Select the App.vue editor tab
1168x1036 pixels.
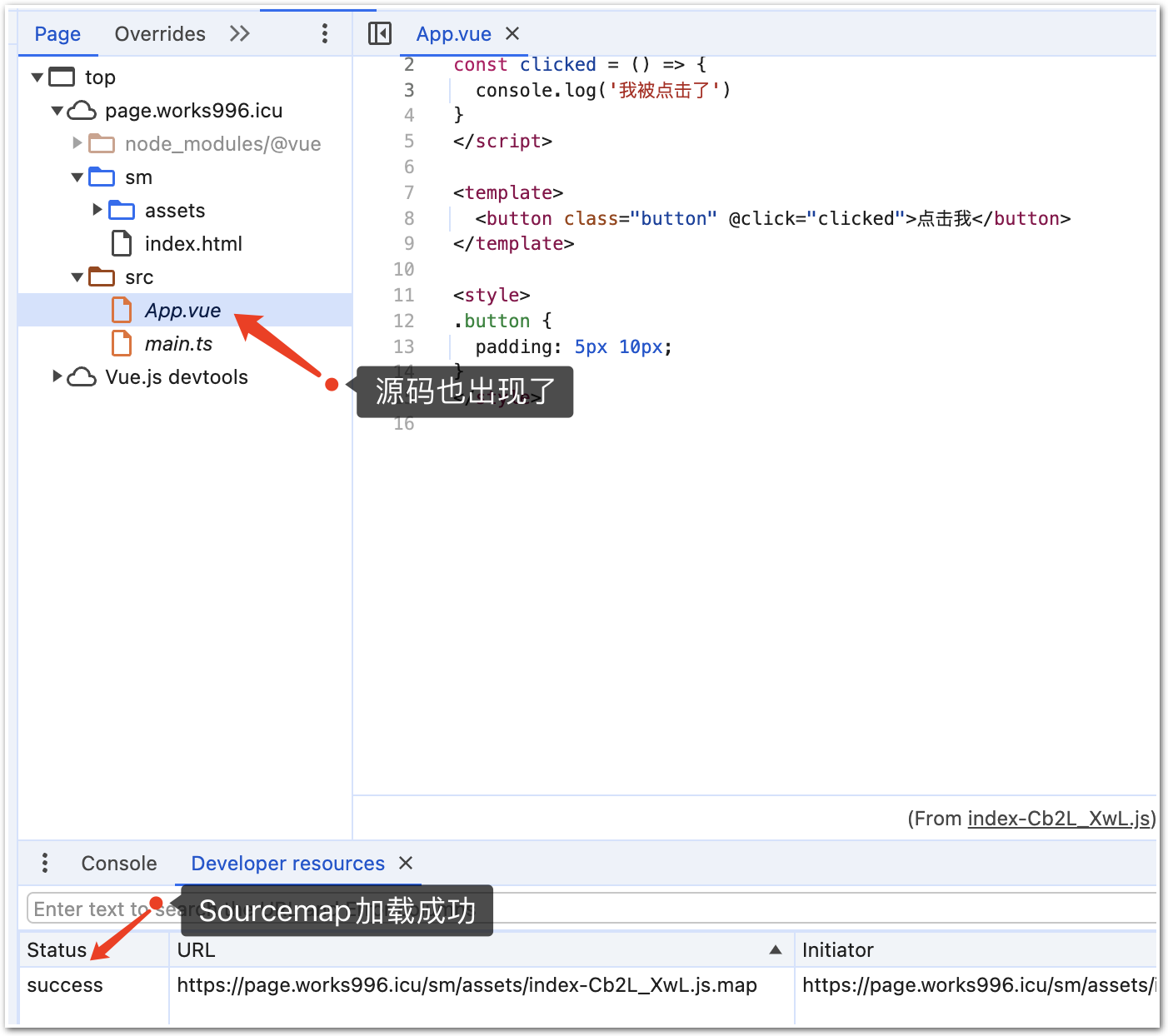[454, 34]
